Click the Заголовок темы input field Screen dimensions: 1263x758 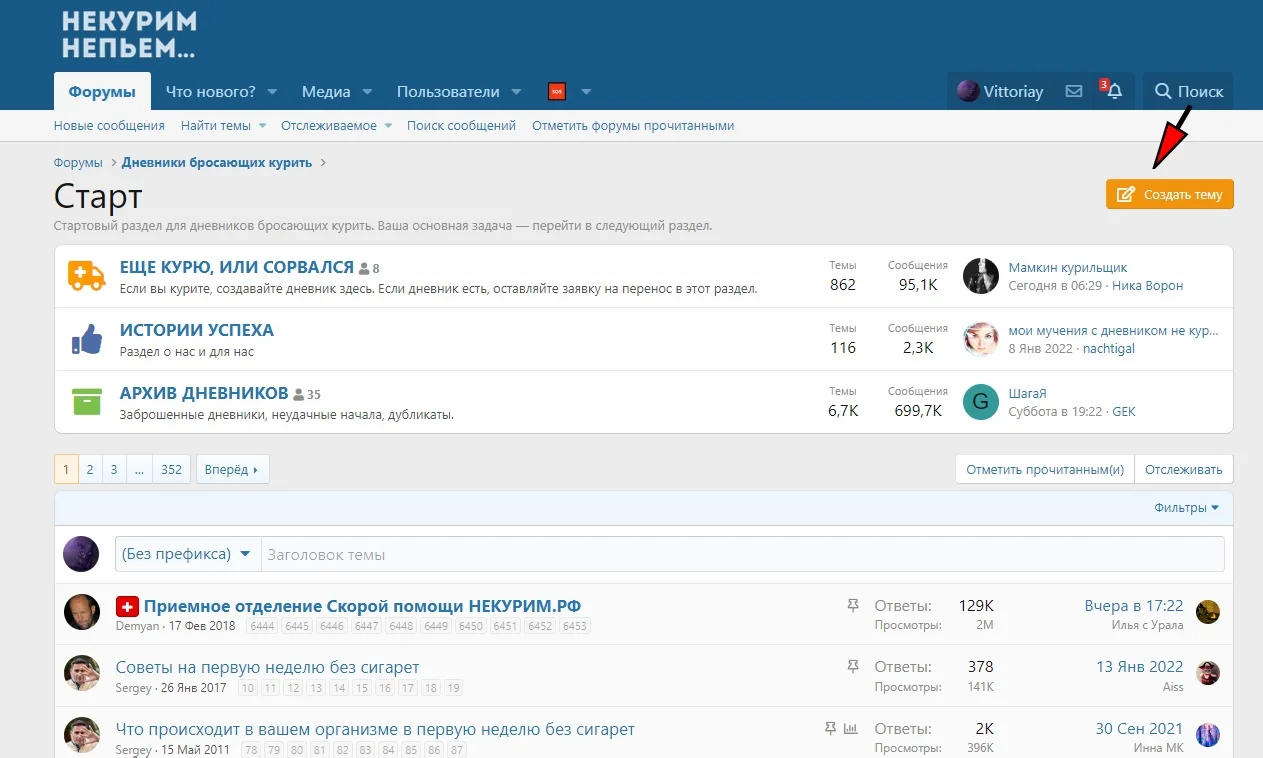[x=741, y=554]
